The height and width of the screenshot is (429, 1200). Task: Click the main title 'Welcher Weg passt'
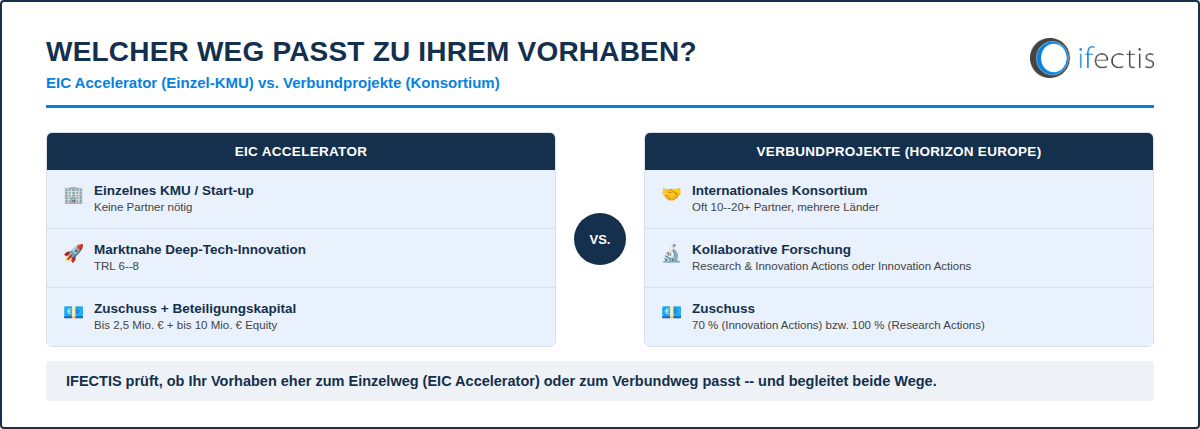(371, 53)
